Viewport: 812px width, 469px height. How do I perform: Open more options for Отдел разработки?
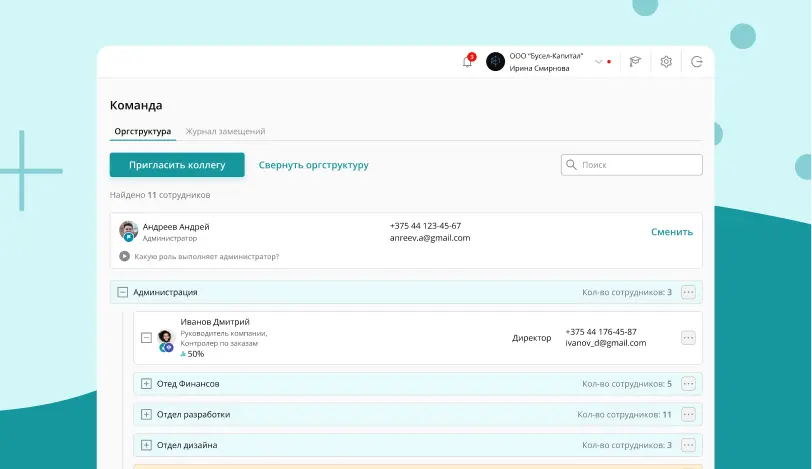pos(688,414)
